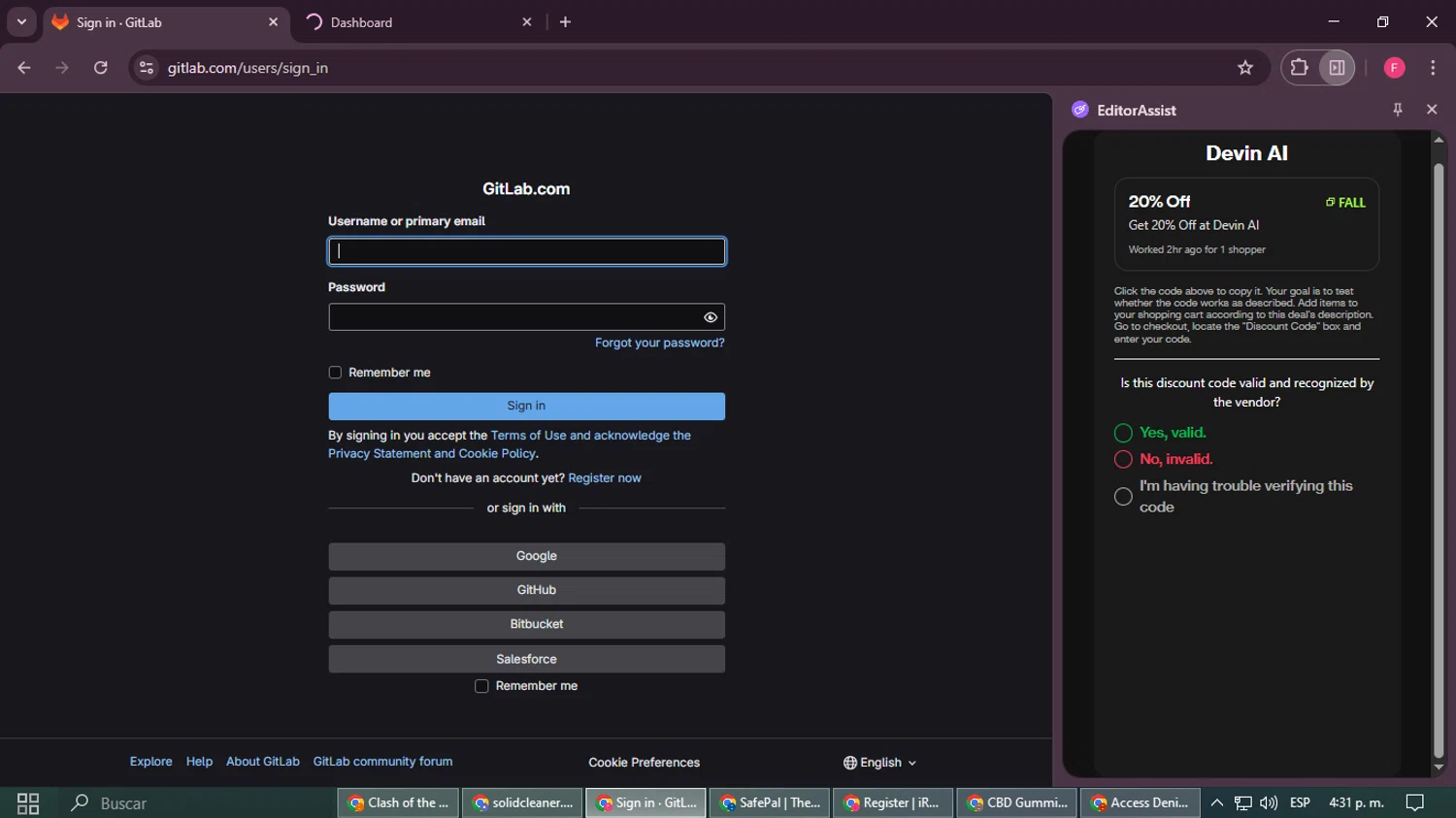This screenshot has height=818, width=1456.
Task: Select the Yes, valid radio option
Action: click(x=1123, y=433)
